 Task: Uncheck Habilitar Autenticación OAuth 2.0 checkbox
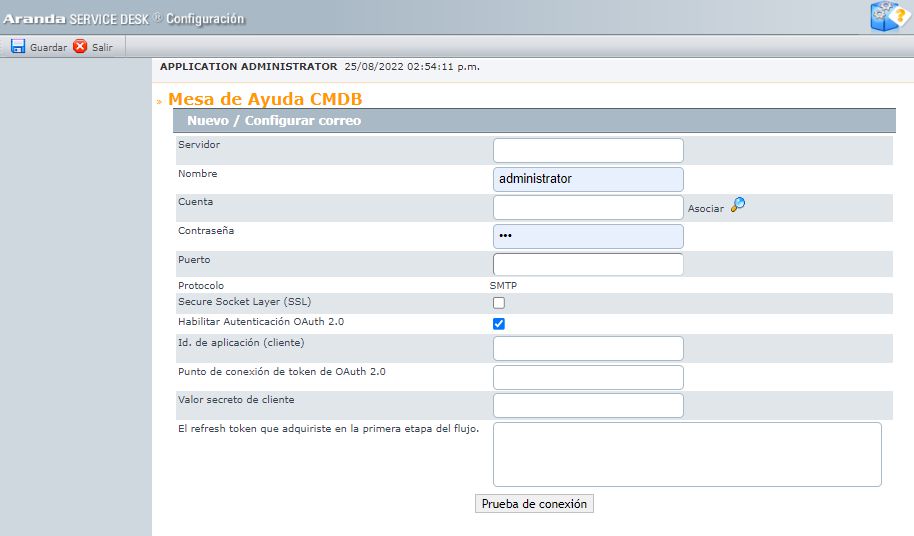pos(499,324)
